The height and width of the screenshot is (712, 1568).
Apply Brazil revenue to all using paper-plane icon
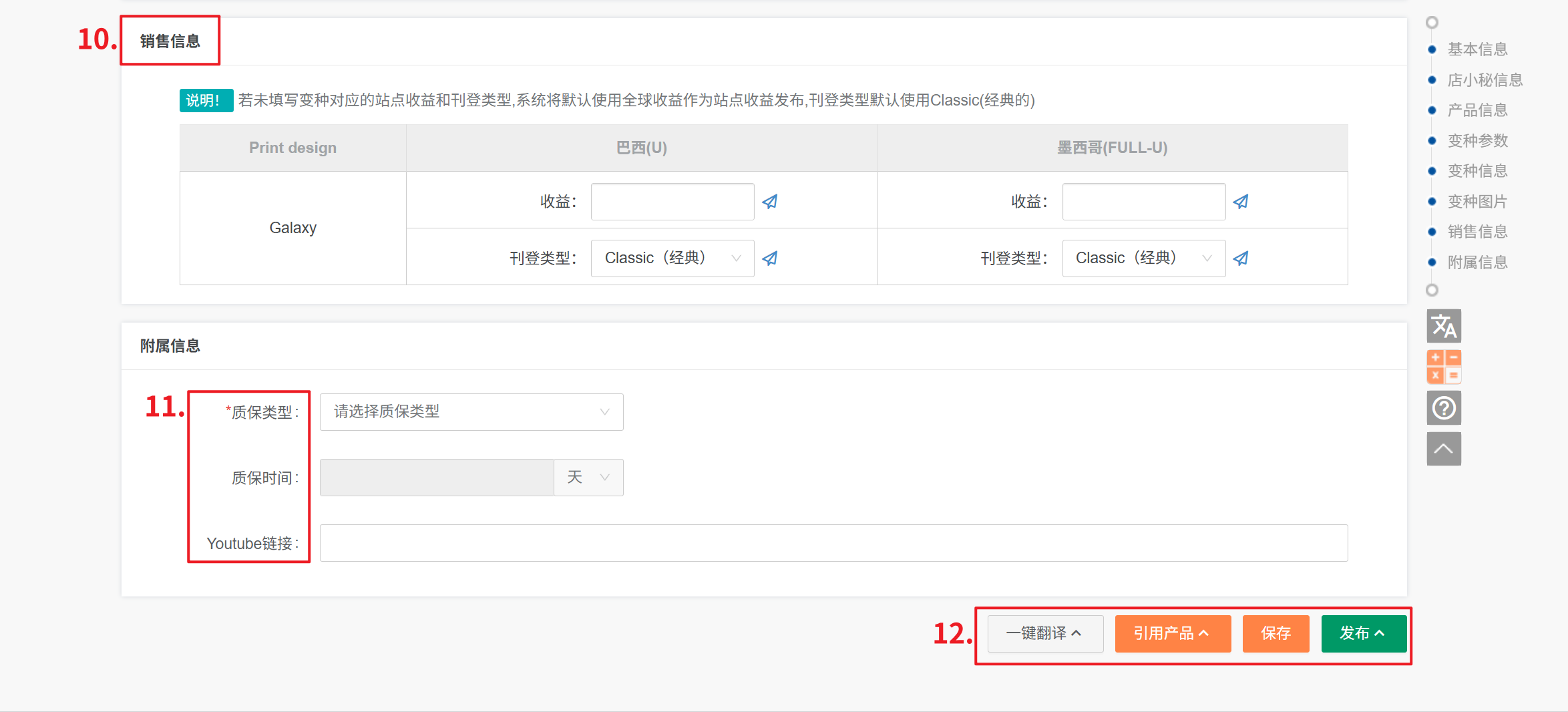coord(770,202)
